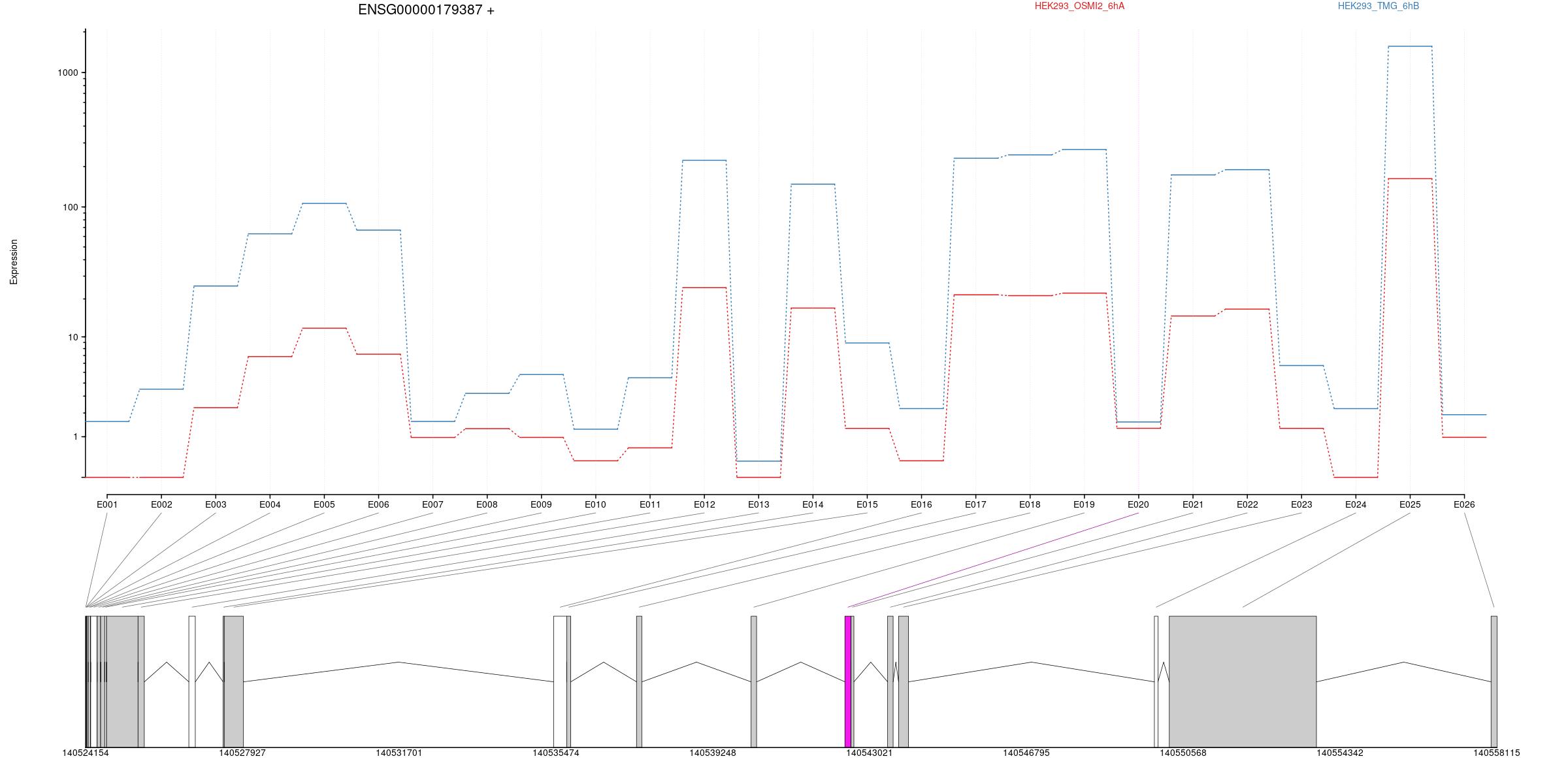Click the E002 exon axis label

161,504
